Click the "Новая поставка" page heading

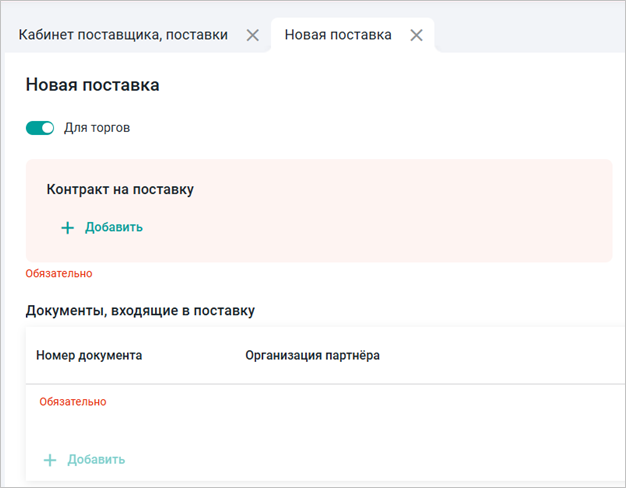(x=92, y=86)
